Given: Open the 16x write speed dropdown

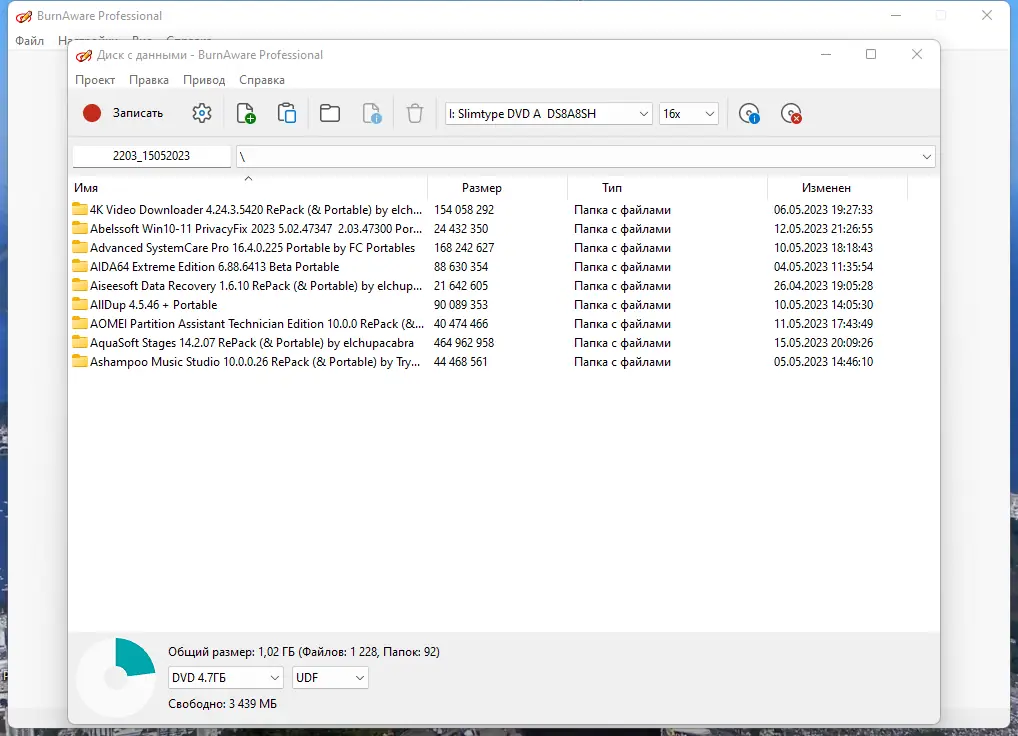Looking at the screenshot, I should pos(689,114).
